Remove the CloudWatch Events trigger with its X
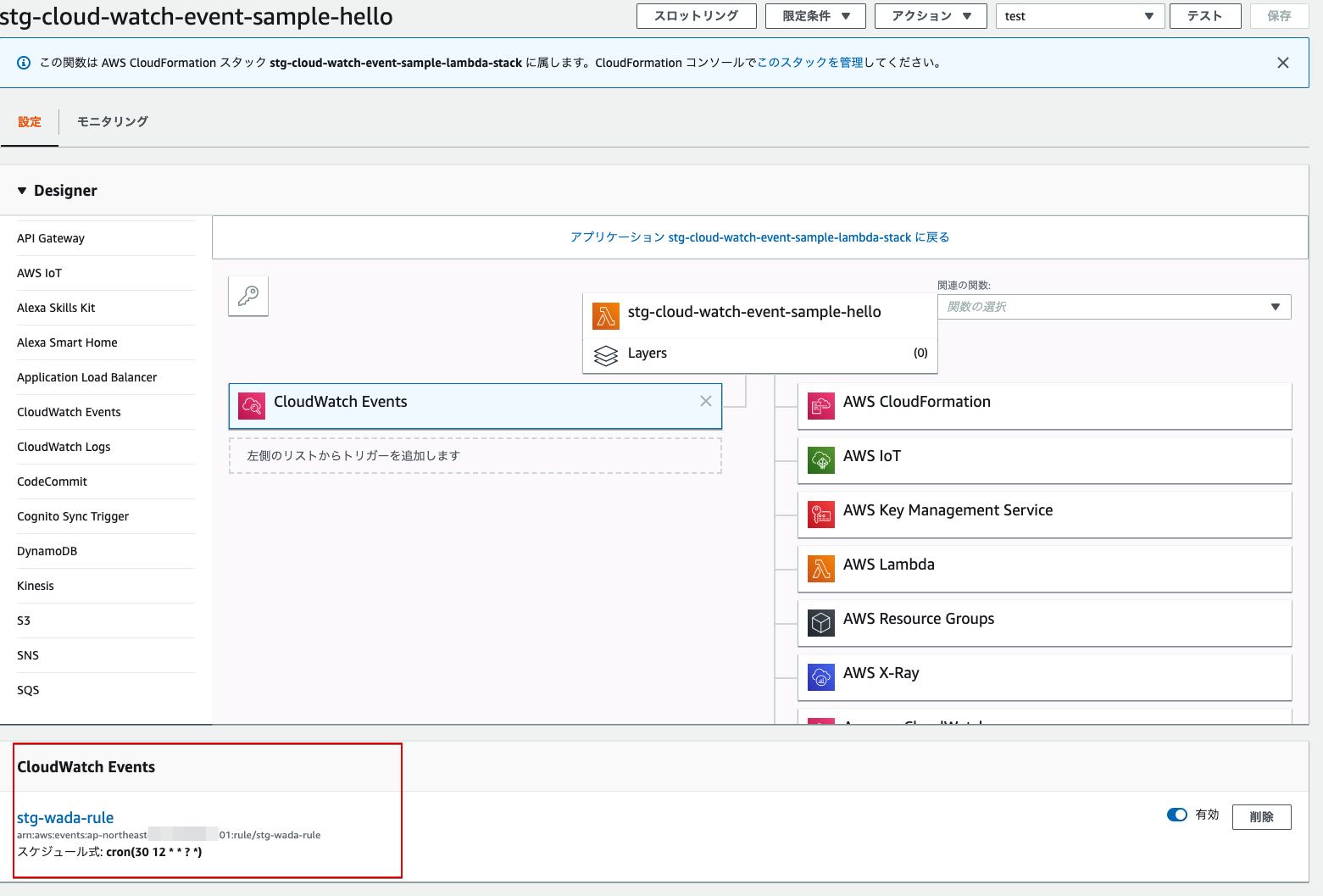This screenshot has height=896, width=1323. coord(706,401)
